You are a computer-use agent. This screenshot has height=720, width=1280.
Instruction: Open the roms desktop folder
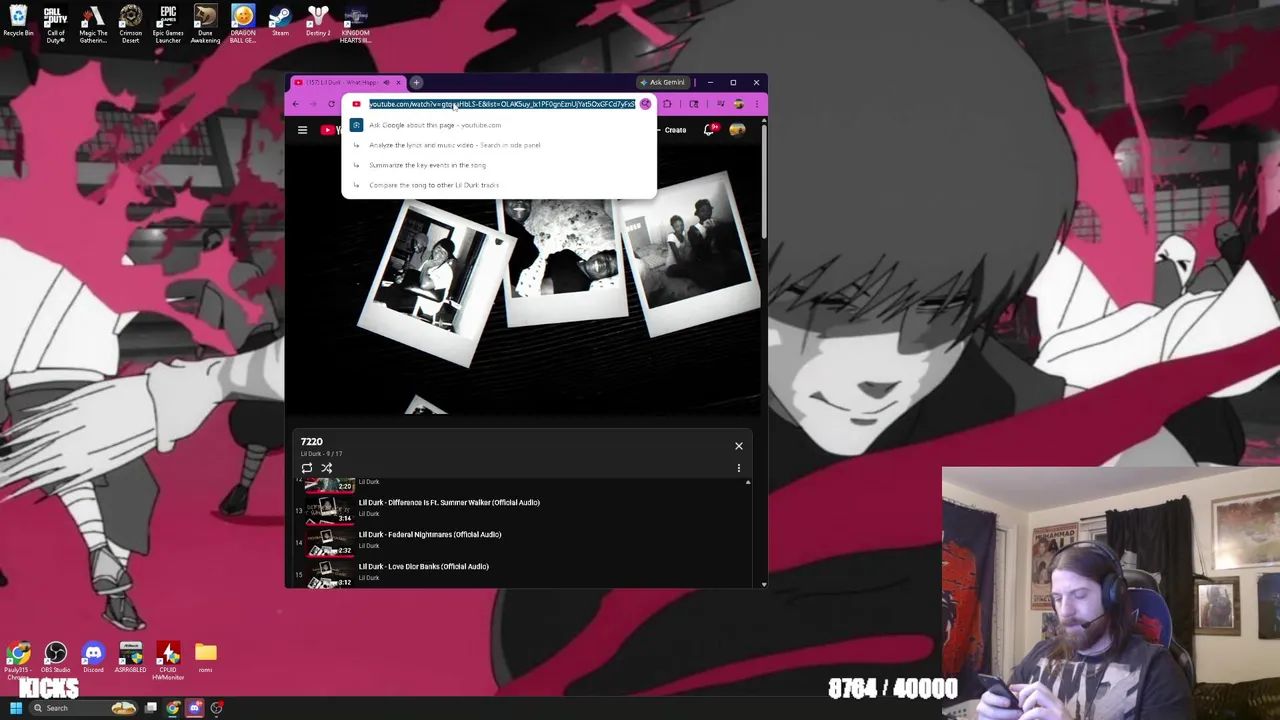point(205,658)
